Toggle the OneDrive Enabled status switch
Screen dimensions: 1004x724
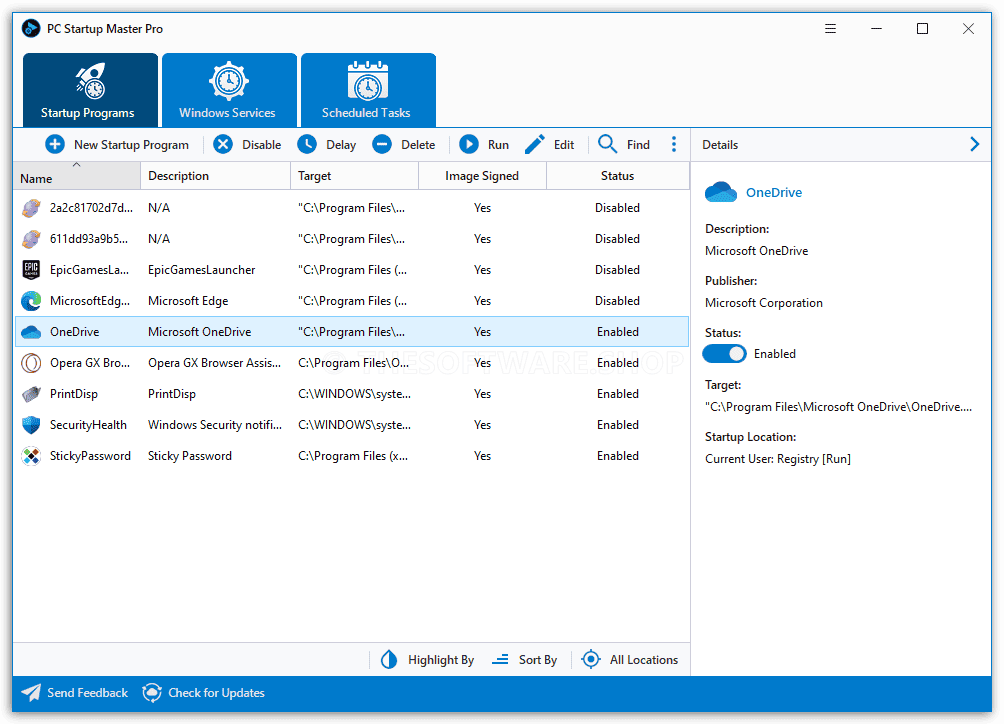(724, 354)
